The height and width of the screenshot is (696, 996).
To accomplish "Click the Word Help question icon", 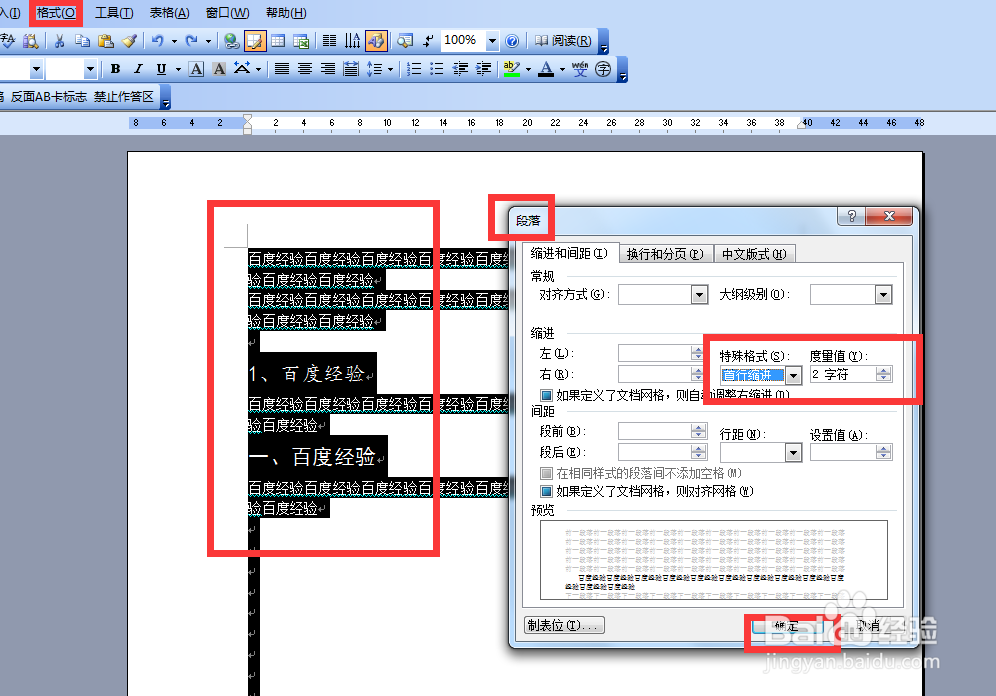I will (512, 41).
